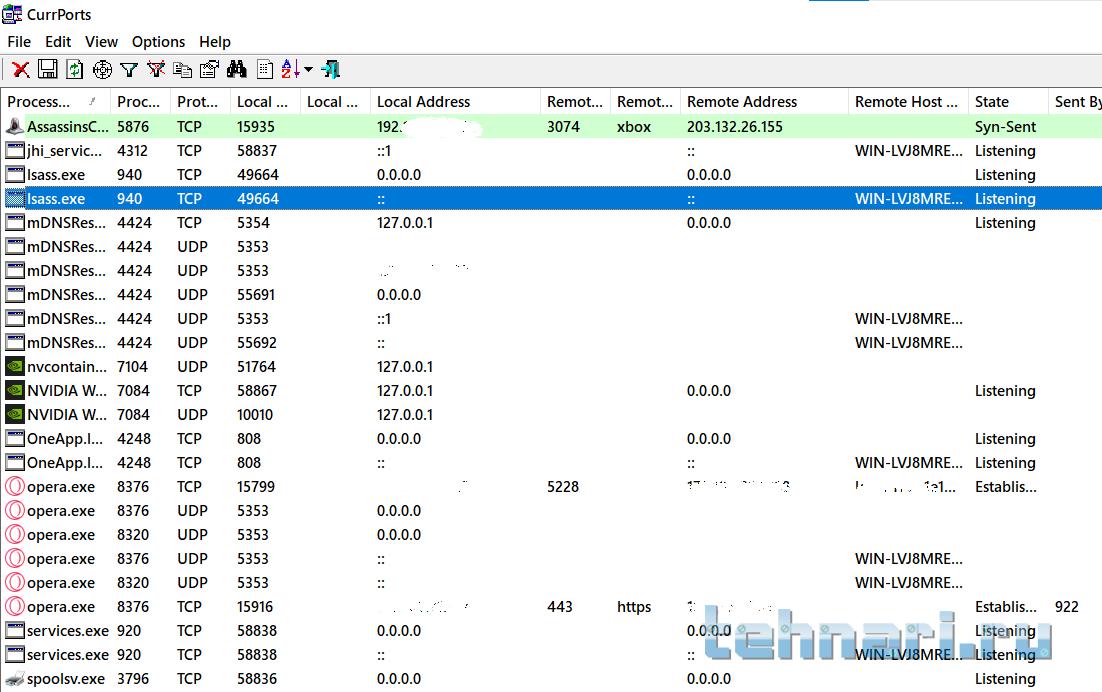1102x692 pixels.
Task: Open the View menu
Action: pyautogui.click(x=101, y=41)
